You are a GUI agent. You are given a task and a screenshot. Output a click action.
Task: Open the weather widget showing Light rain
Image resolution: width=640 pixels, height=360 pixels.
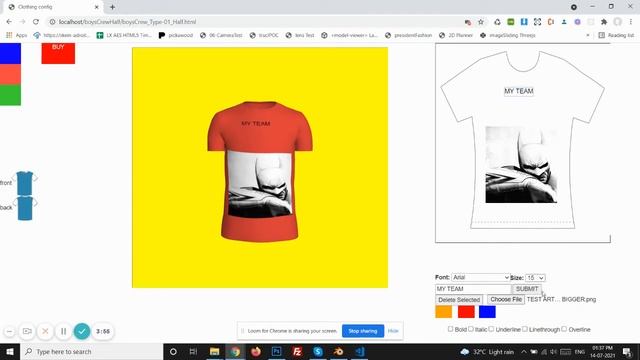click(487, 351)
